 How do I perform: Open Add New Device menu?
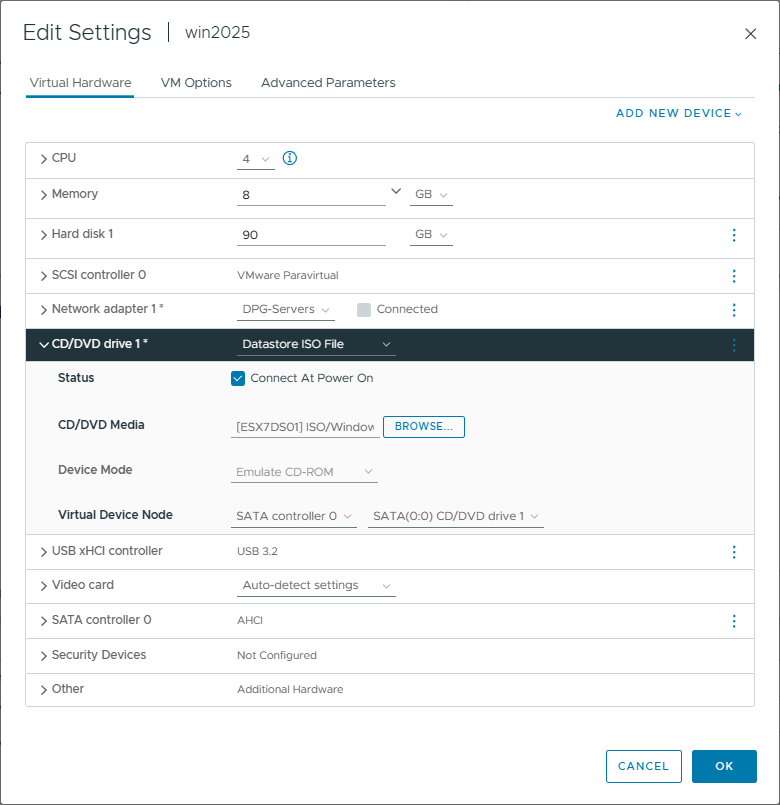point(679,114)
